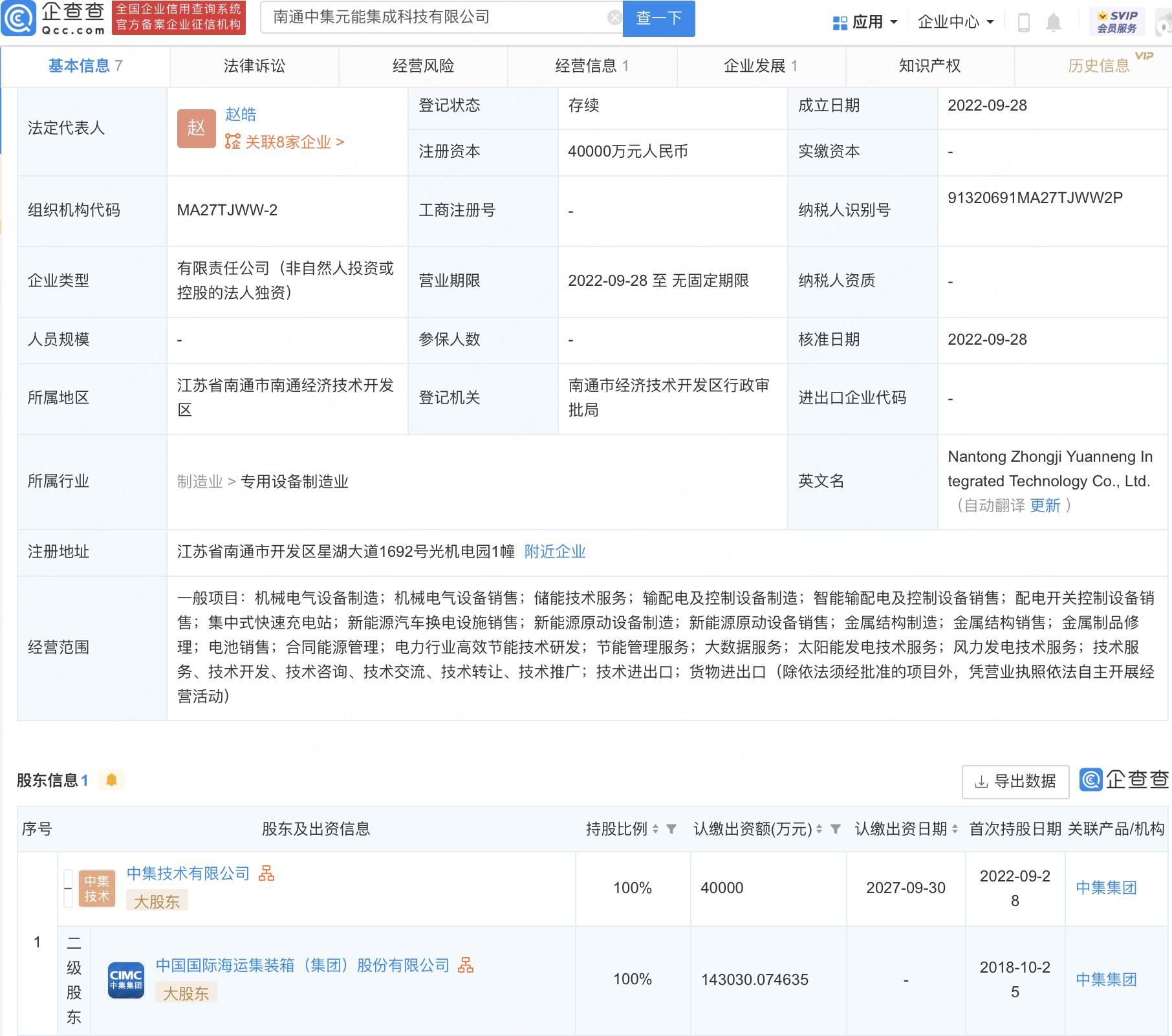Click the 大股东 tag under 中集技术有限公司
This screenshot has height=1036, width=1172.
(157, 901)
